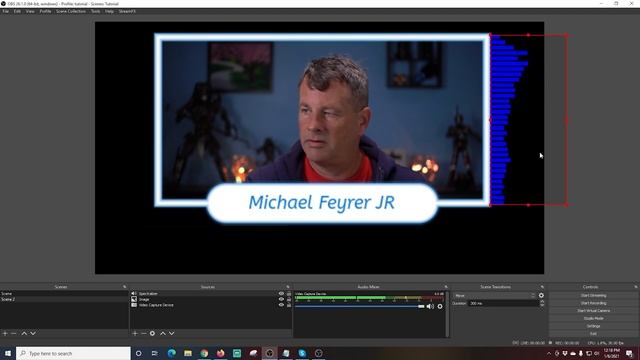The width and height of the screenshot is (640, 360).
Task: Pop out the Controls dock
Action: point(636,287)
